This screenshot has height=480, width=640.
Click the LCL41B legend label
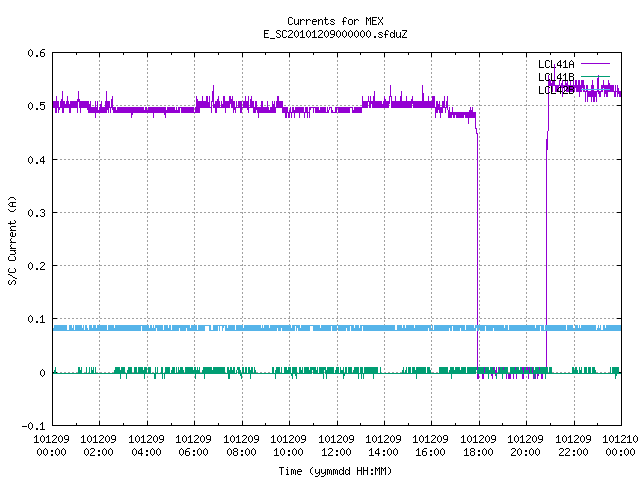point(556,77)
